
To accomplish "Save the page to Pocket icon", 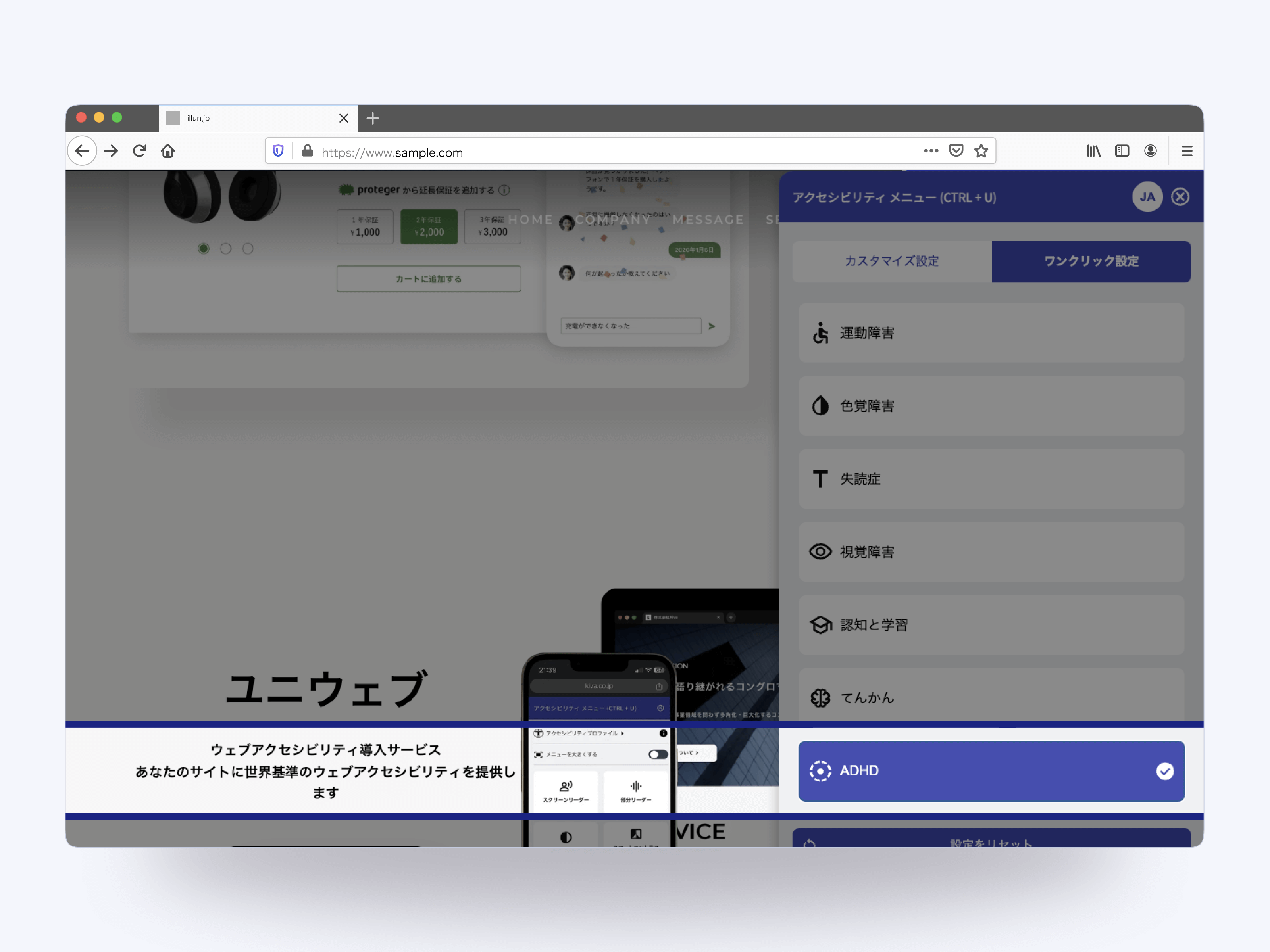I will 956,151.
